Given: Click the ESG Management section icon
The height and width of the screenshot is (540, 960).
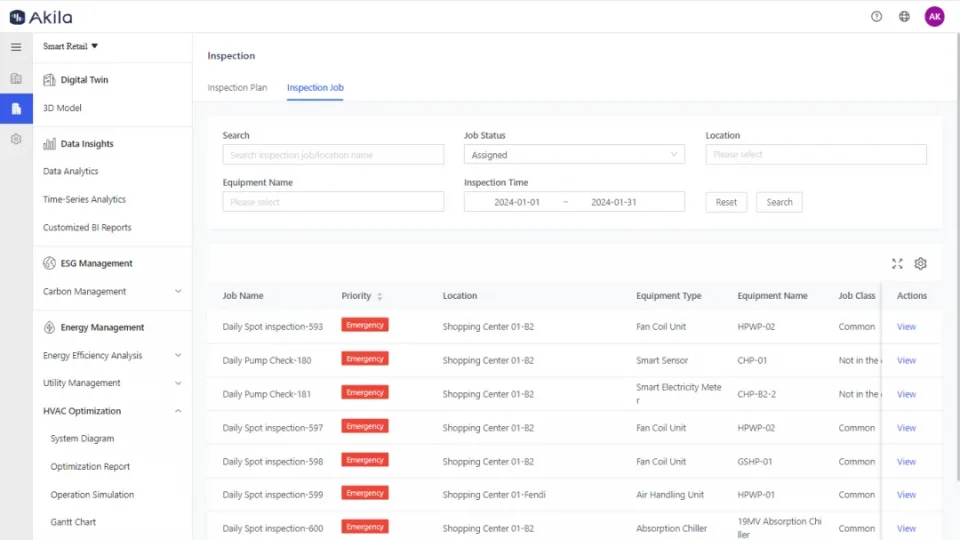Looking at the screenshot, I should point(49,263).
